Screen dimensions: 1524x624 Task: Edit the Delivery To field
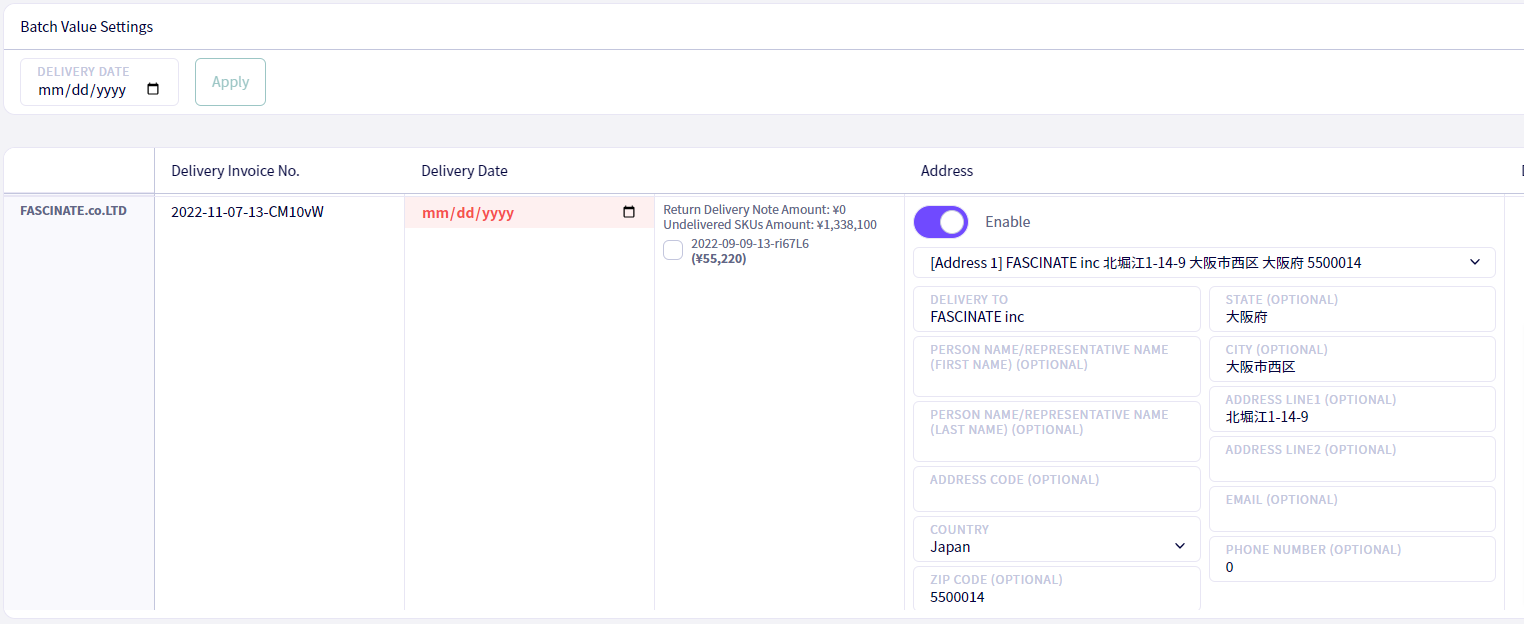[x=1057, y=309]
